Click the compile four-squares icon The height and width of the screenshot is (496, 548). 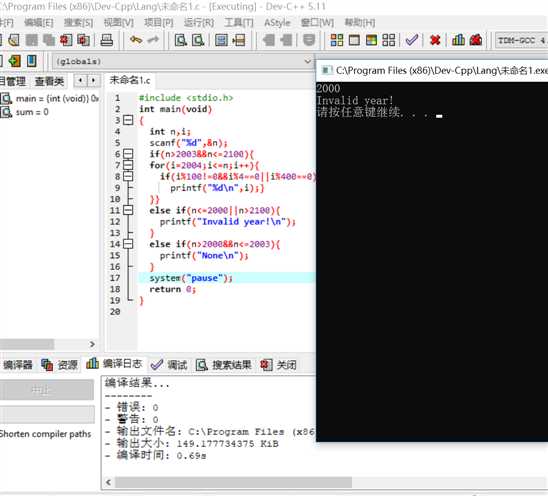click(337, 40)
